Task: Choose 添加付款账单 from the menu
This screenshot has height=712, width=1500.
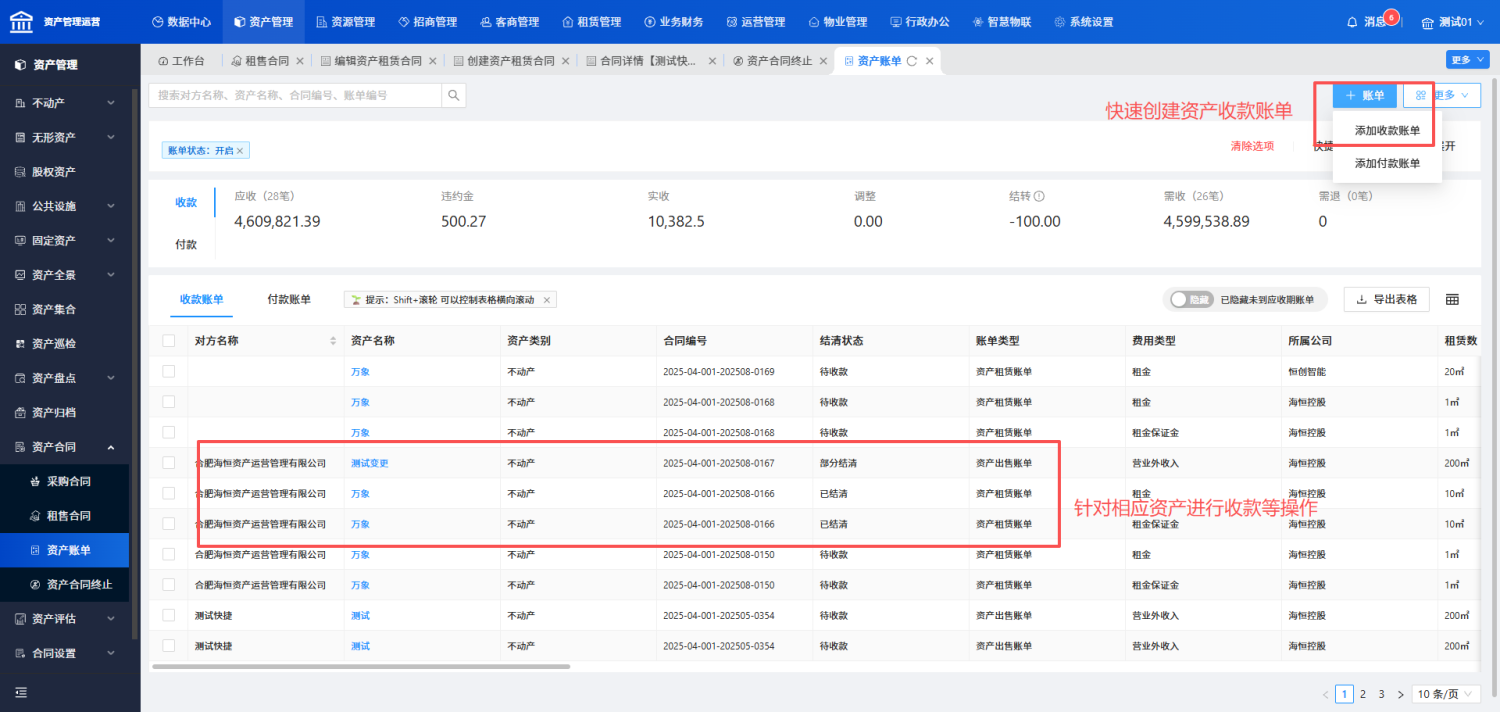Action: point(1387,163)
